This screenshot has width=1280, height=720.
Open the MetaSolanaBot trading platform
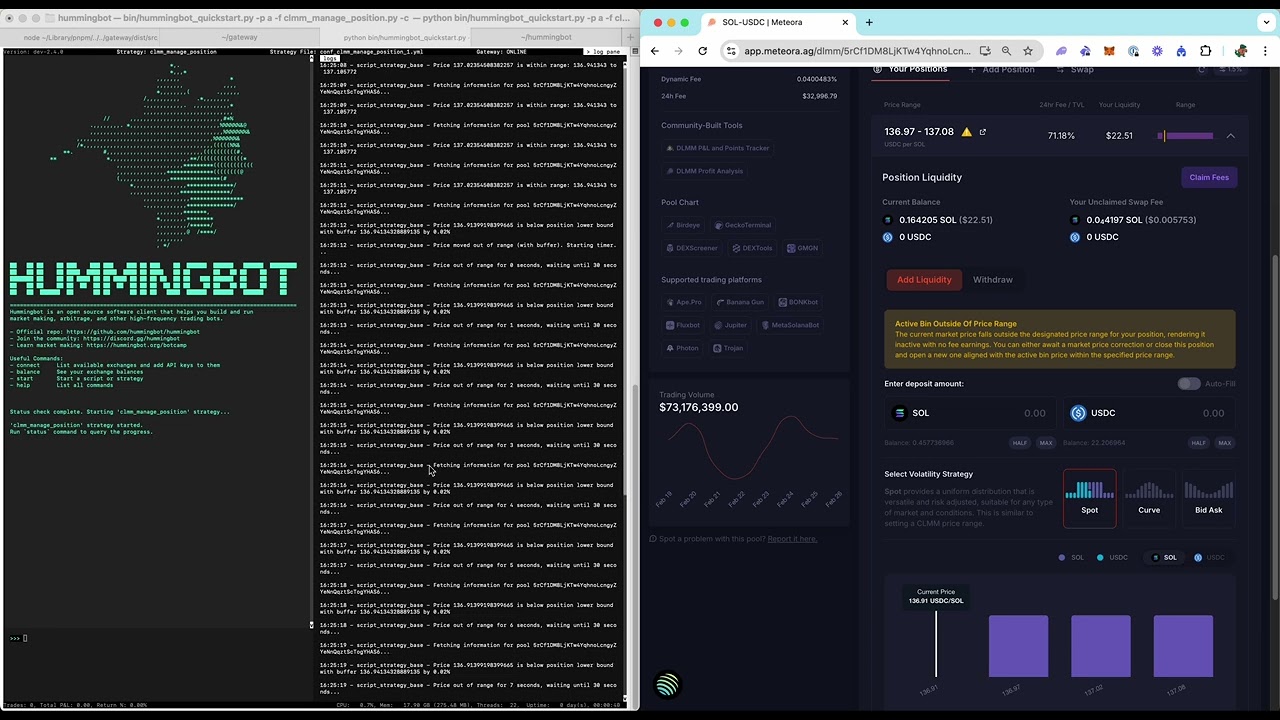[x=791, y=325]
